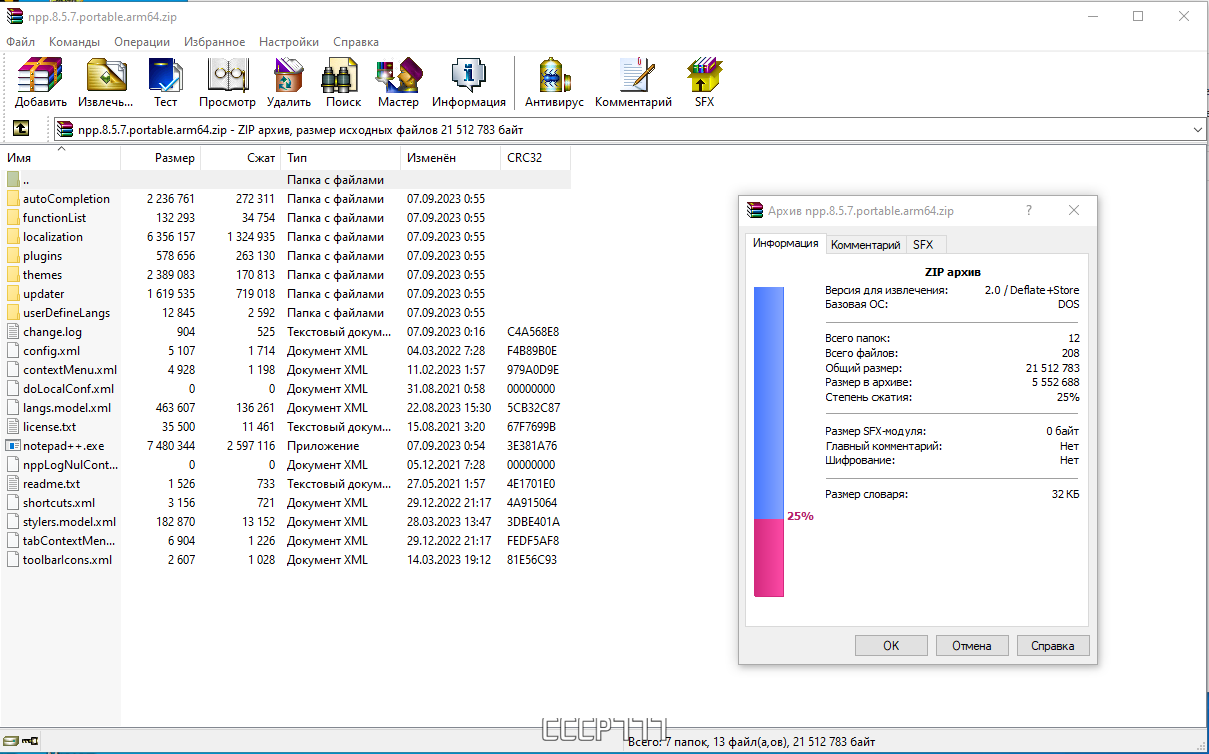Click the Поиск (Find) binoculars icon
This screenshot has width=1209, height=754.
343,83
